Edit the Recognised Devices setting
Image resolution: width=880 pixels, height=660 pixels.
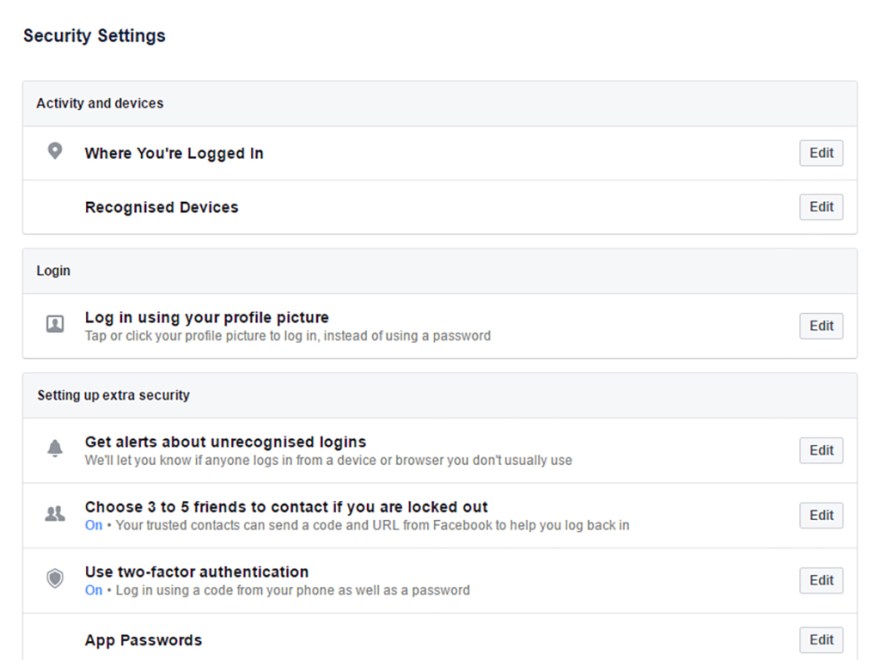coord(820,207)
